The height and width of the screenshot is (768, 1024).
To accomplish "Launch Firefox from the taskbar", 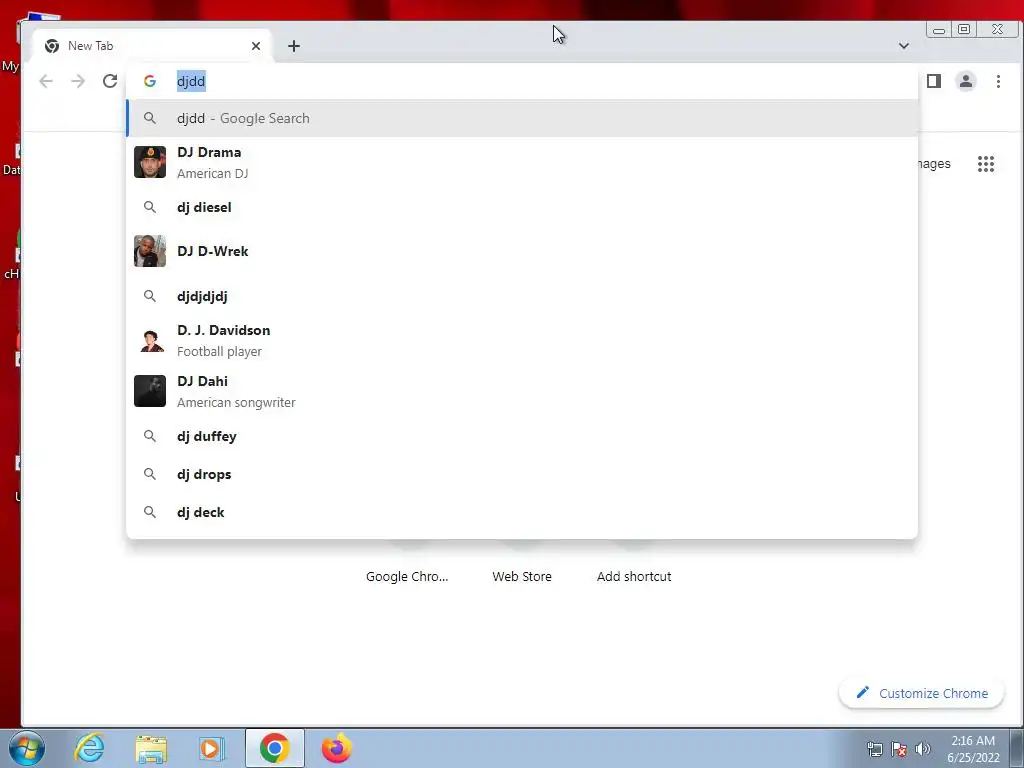I will tap(336, 748).
